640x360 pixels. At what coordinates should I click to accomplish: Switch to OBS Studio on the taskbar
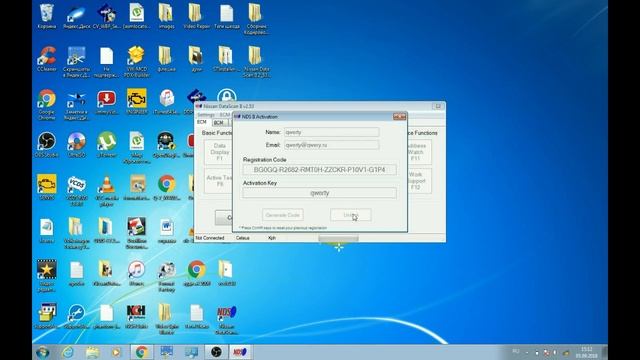(x=216, y=352)
